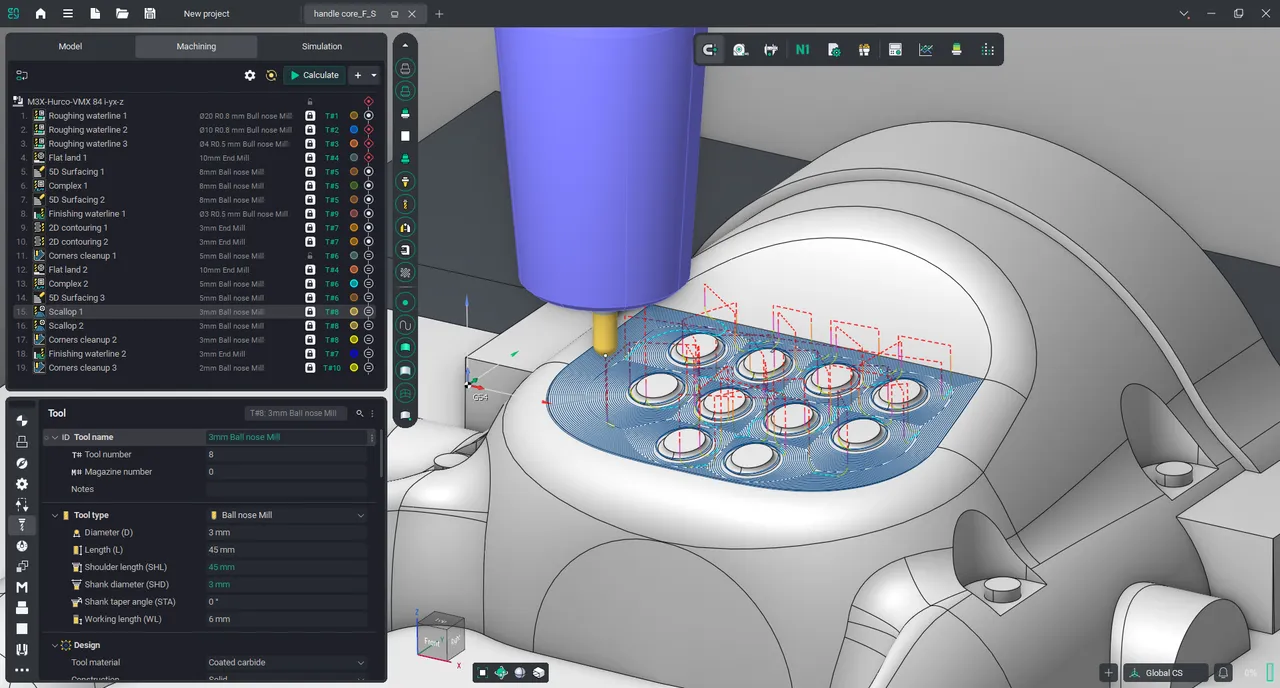Click the M icon in property sidebar
The height and width of the screenshot is (688, 1280).
22,587
